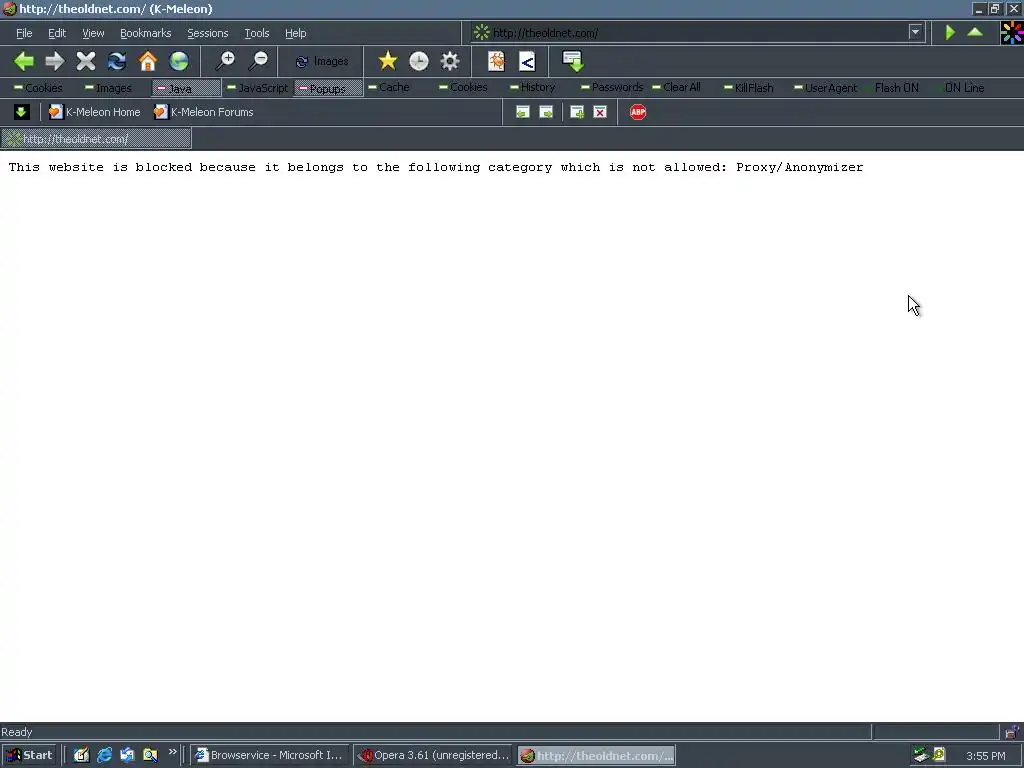Zoom in with the plus magnifier
The width and height of the screenshot is (1024, 768).
tap(225, 61)
